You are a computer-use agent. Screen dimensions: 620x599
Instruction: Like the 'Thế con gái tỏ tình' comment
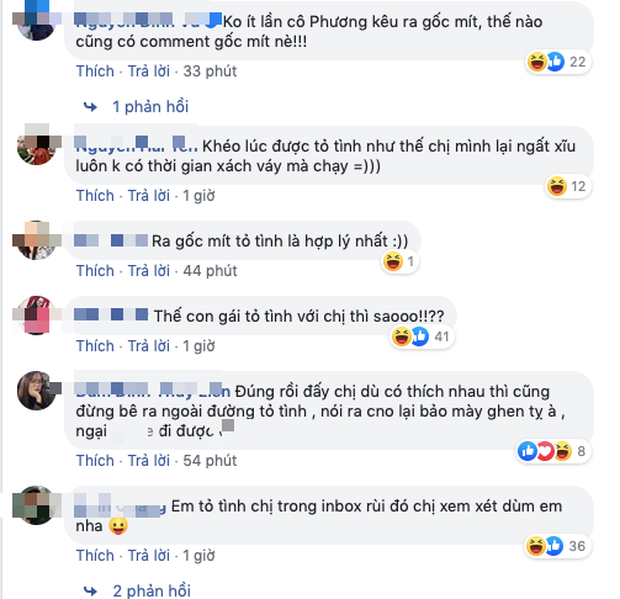[x=95, y=346]
